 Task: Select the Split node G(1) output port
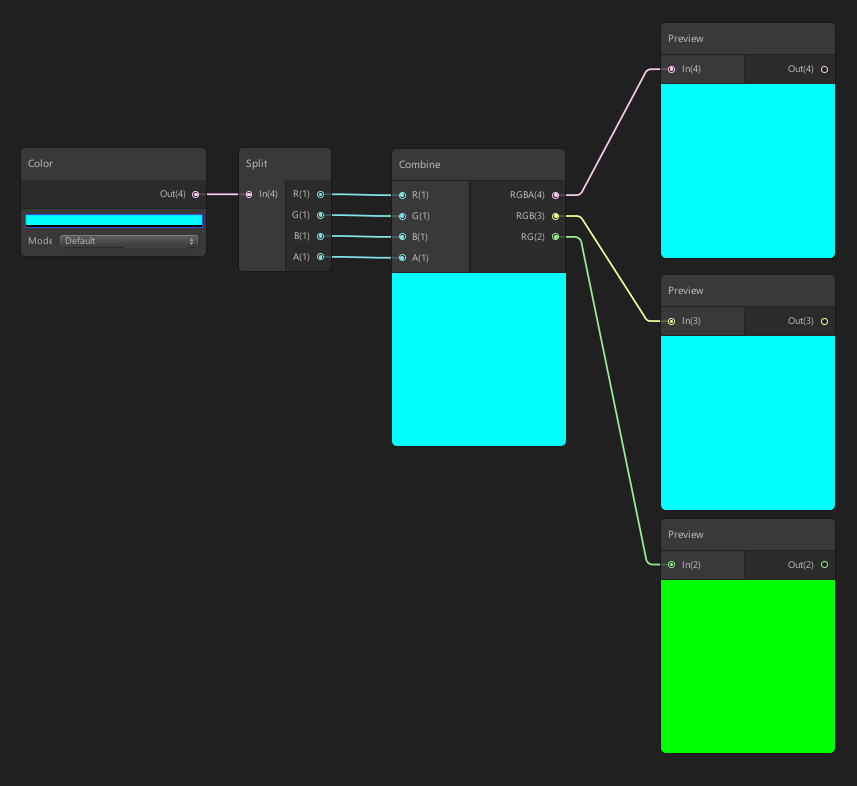point(320,215)
